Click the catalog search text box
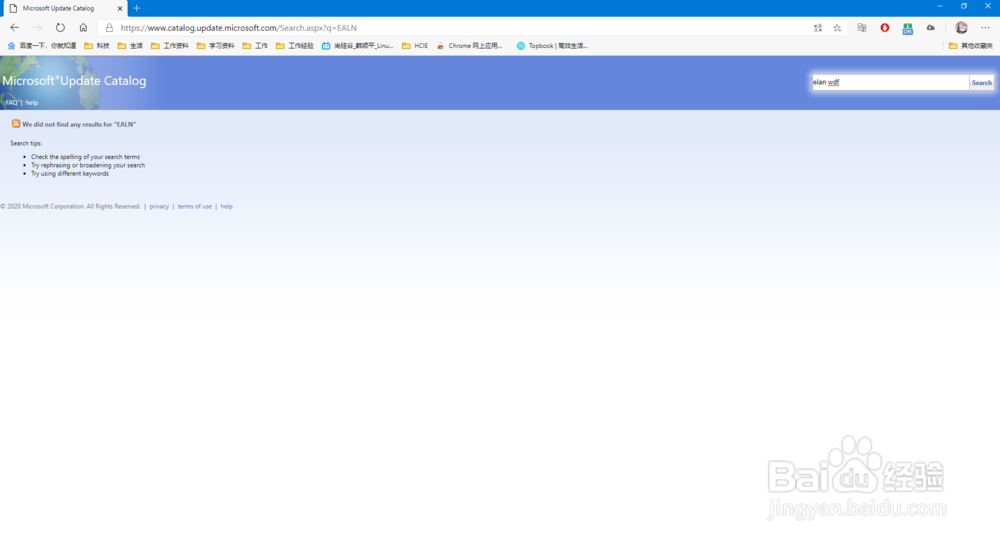 890,82
